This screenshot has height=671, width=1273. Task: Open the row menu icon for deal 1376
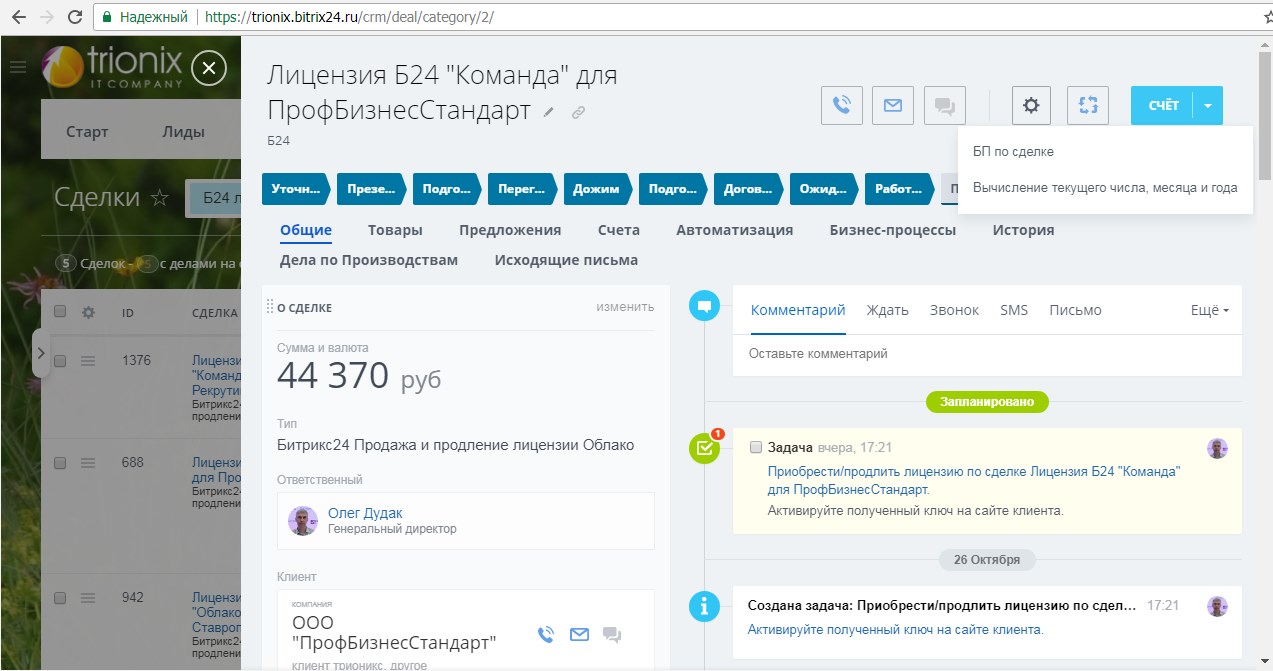point(88,360)
